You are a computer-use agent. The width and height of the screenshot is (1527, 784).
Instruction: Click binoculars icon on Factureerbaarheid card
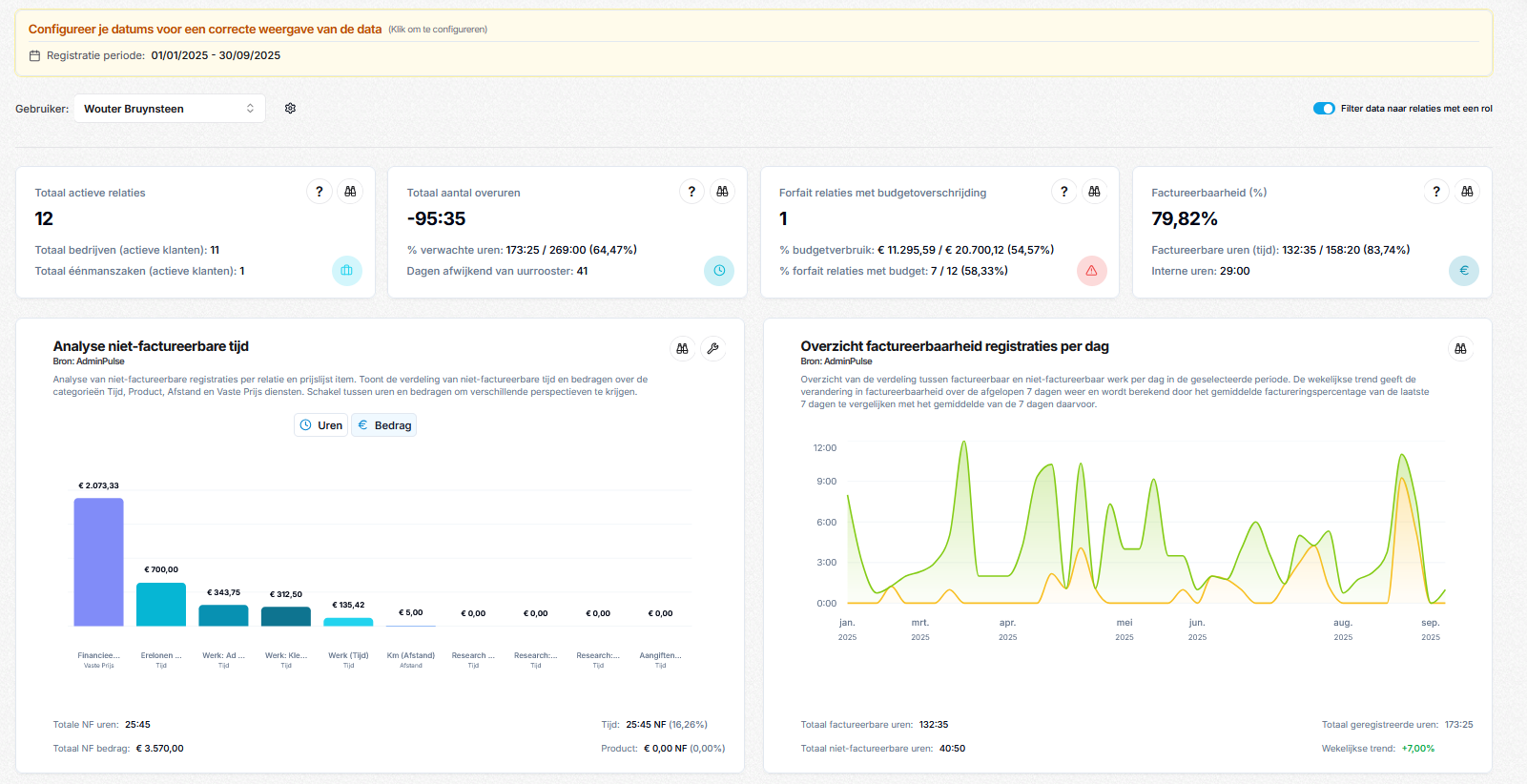pos(1467,192)
